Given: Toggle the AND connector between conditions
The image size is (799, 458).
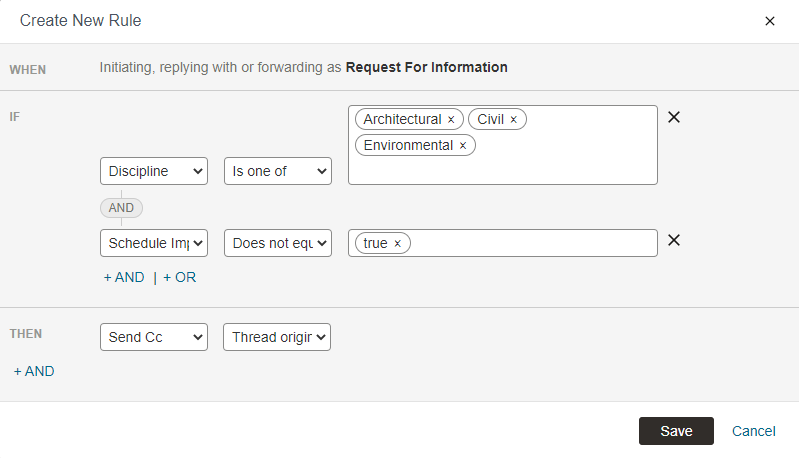Looking at the screenshot, I should [121, 208].
